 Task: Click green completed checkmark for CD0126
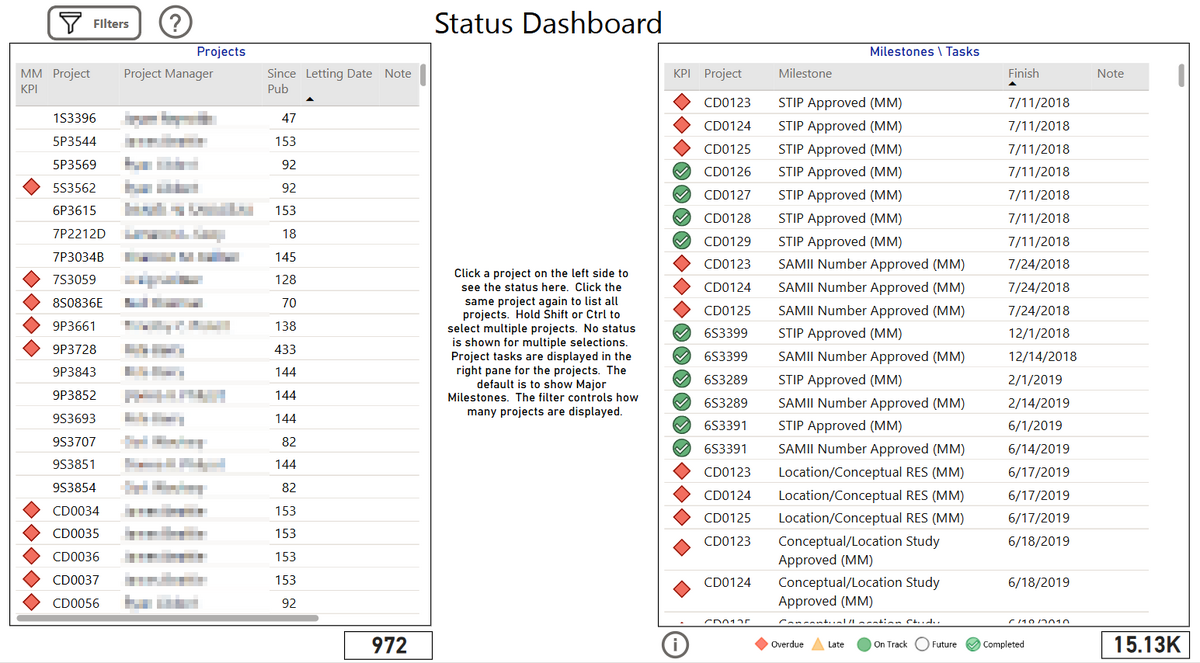[x=682, y=172]
